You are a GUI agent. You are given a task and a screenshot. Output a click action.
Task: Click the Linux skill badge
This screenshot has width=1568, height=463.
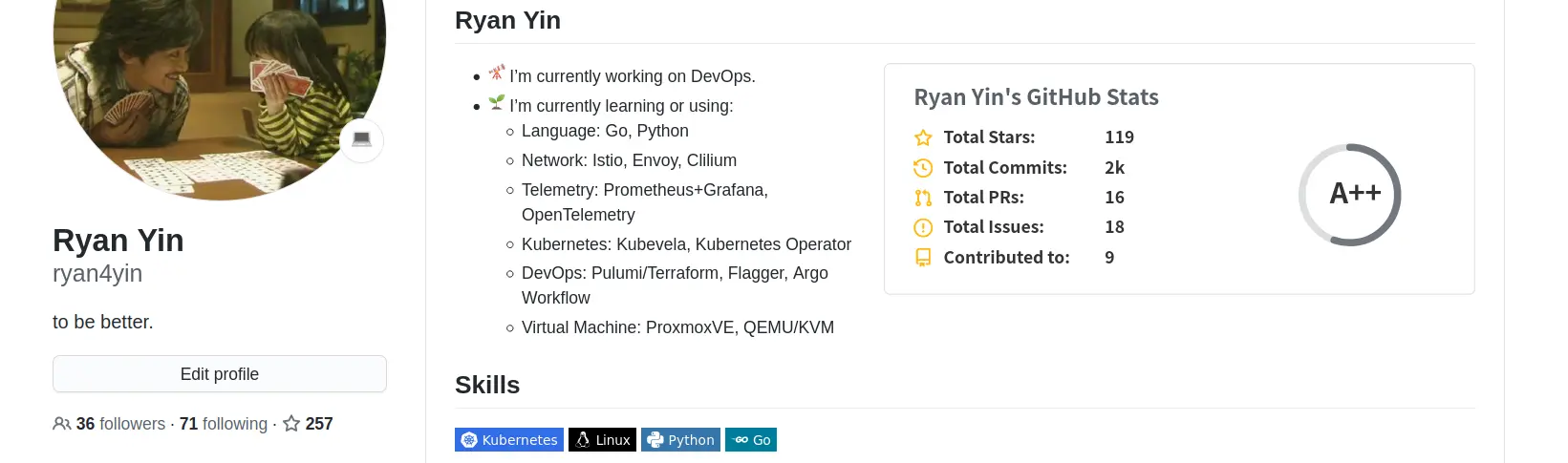[x=602, y=440]
